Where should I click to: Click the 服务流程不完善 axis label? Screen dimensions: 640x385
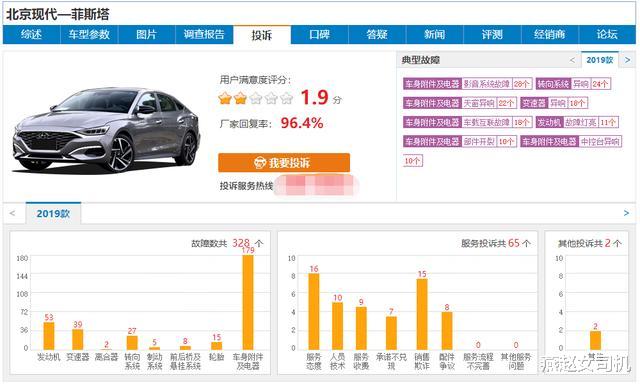[478, 362]
